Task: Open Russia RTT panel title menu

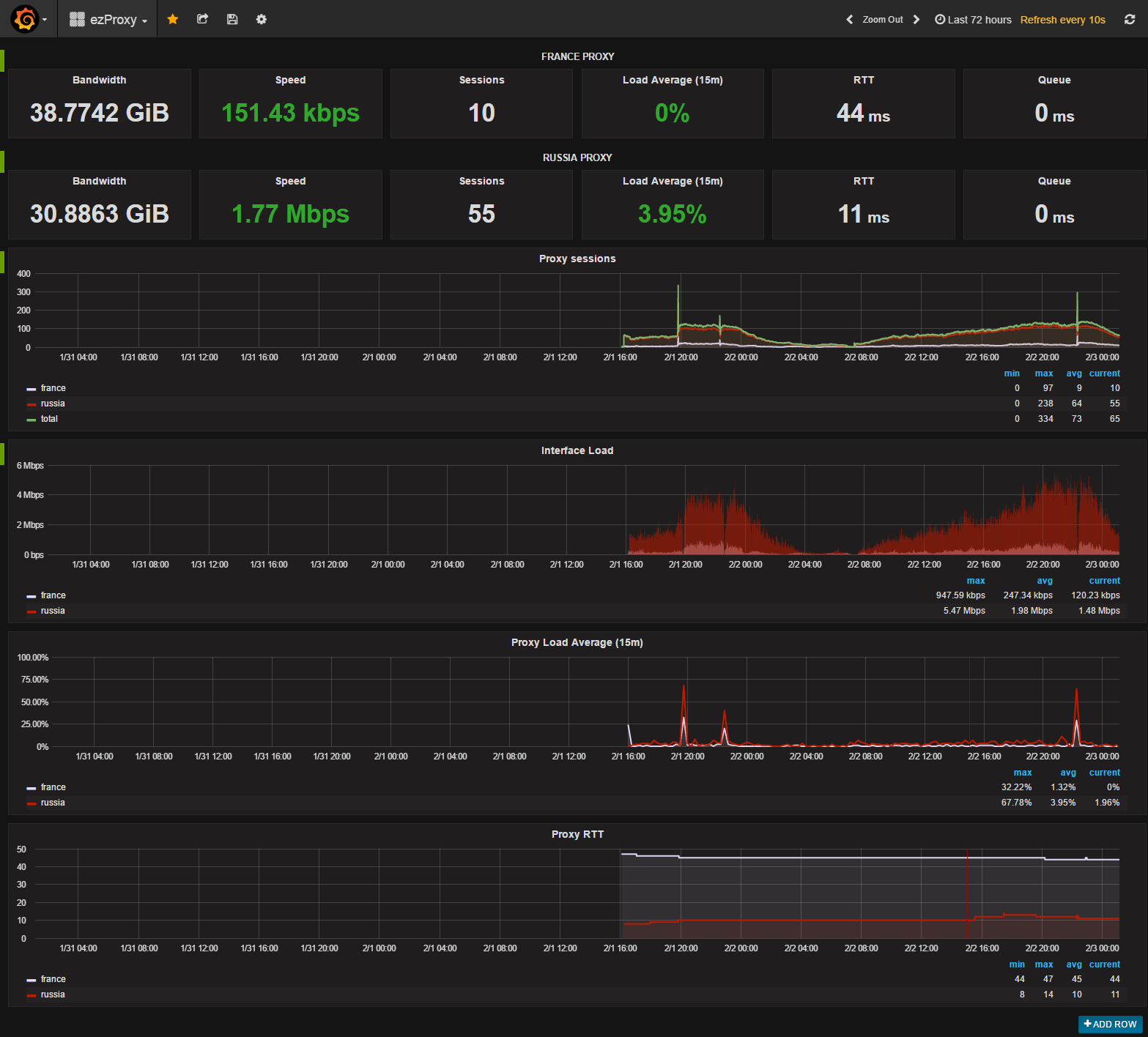Action: pyautogui.click(x=864, y=181)
